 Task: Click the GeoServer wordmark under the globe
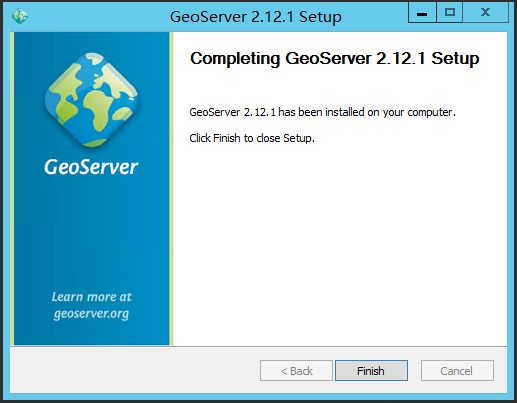click(91, 167)
